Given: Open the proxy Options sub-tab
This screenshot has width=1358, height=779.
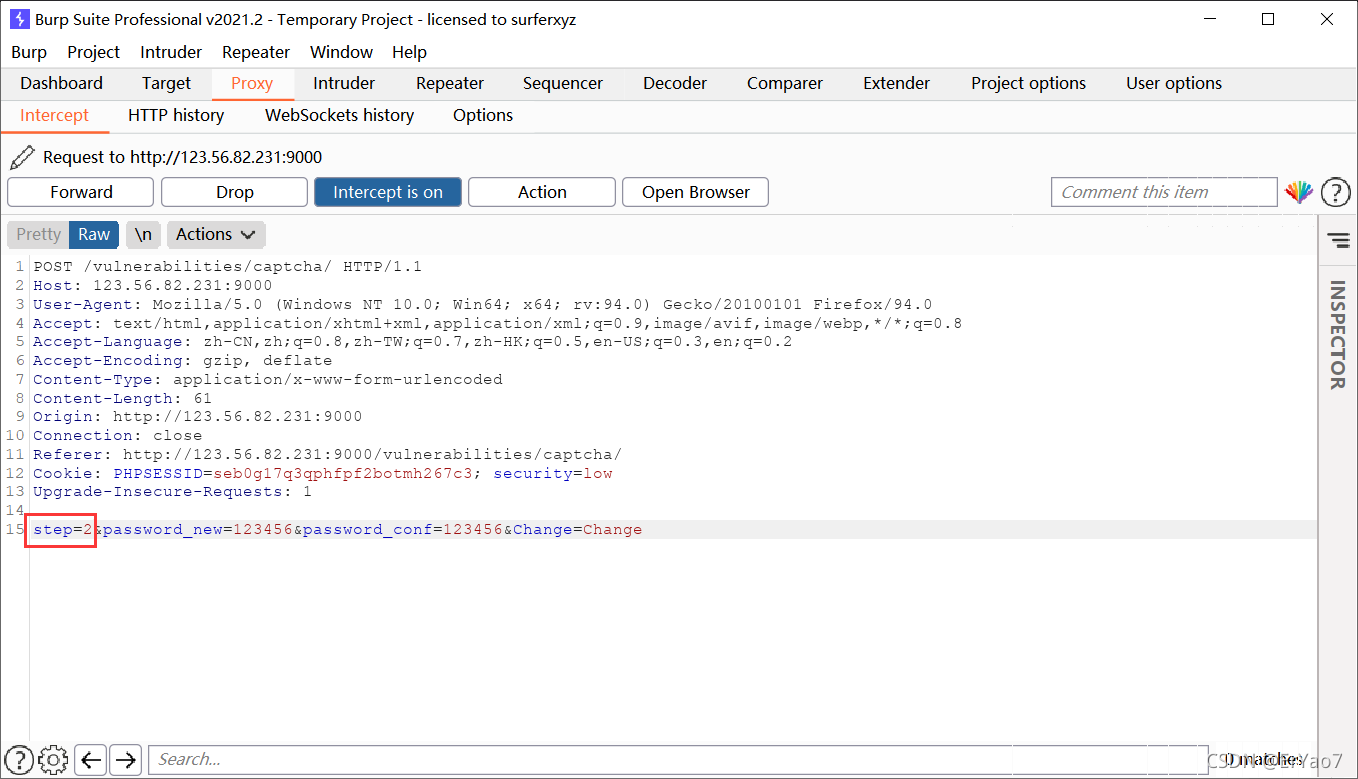Looking at the screenshot, I should pyautogui.click(x=483, y=115).
